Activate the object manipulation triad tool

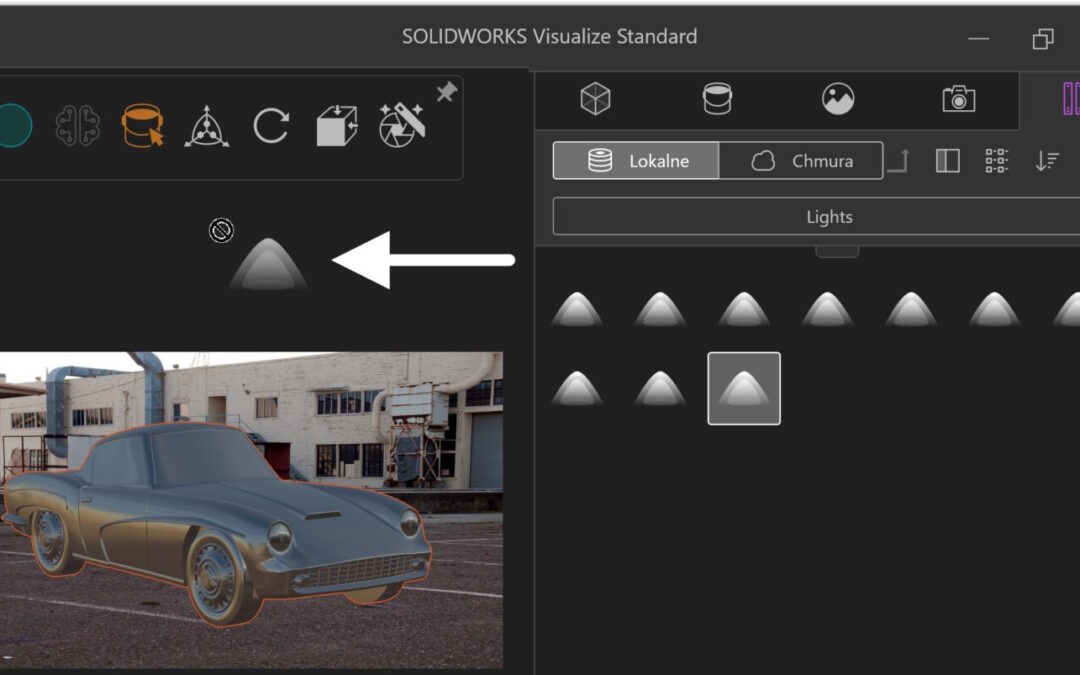tap(207, 126)
